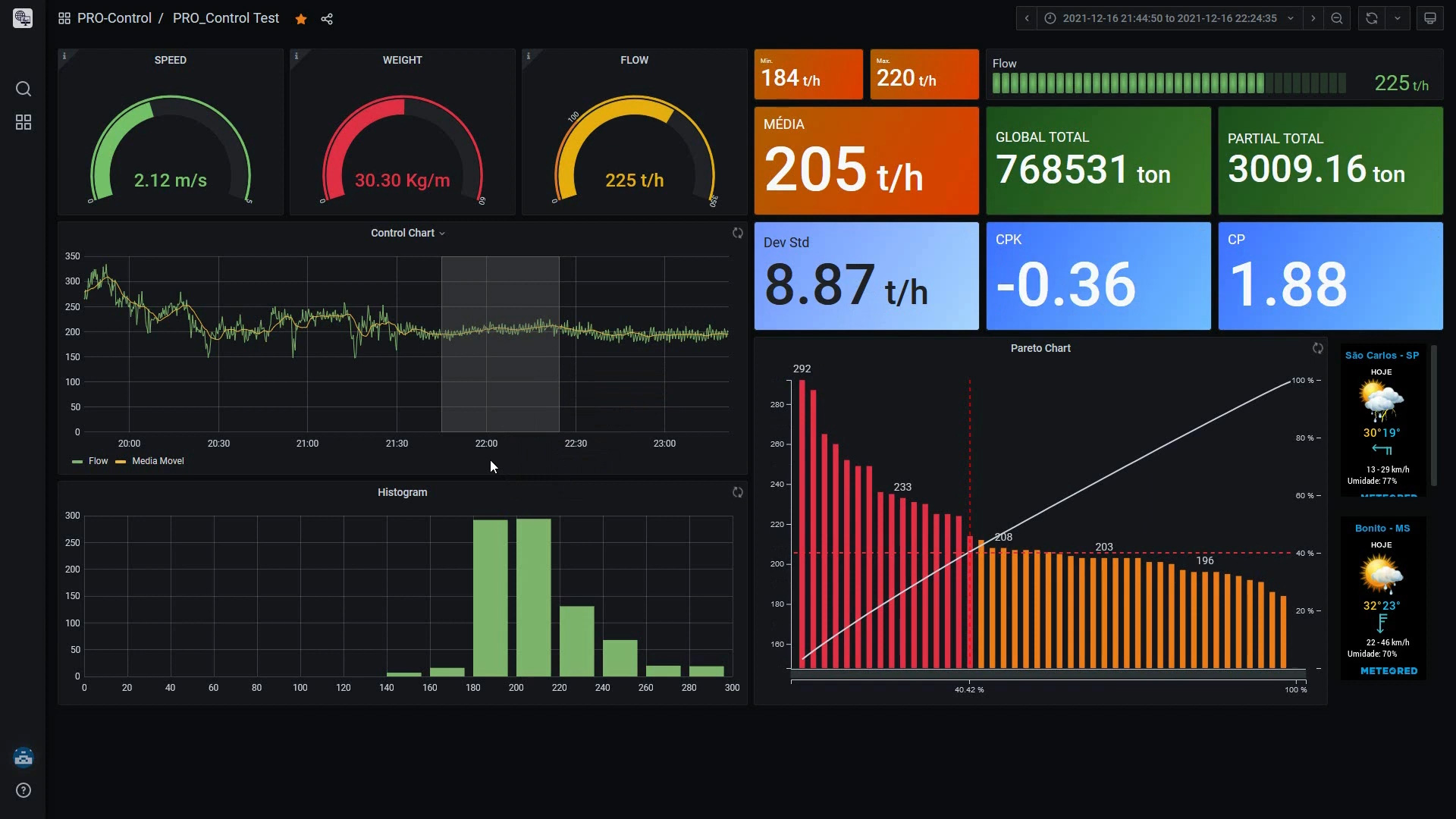Click the CP 1.88 stat panel
This screenshot has height=819, width=1456.
(x=1331, y=276)
